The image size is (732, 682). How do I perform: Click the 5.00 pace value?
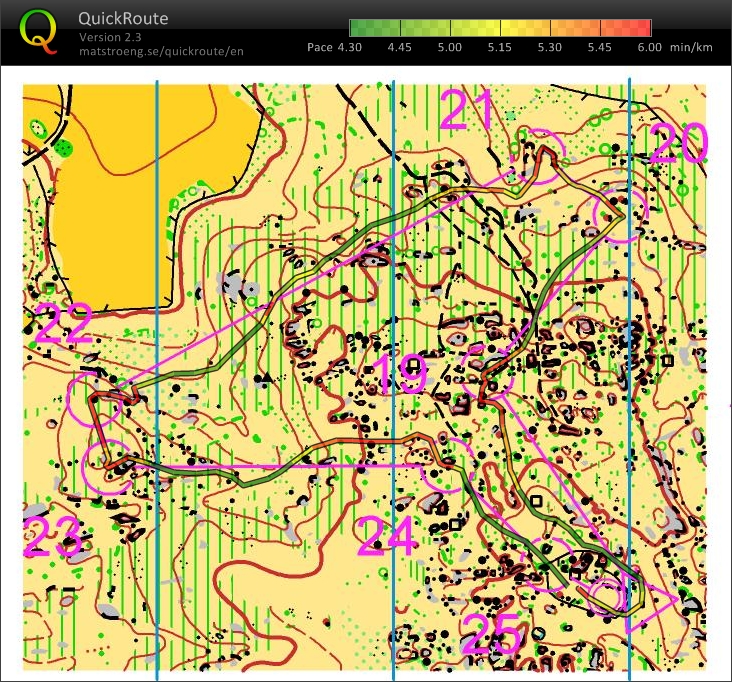coord(450,47)
